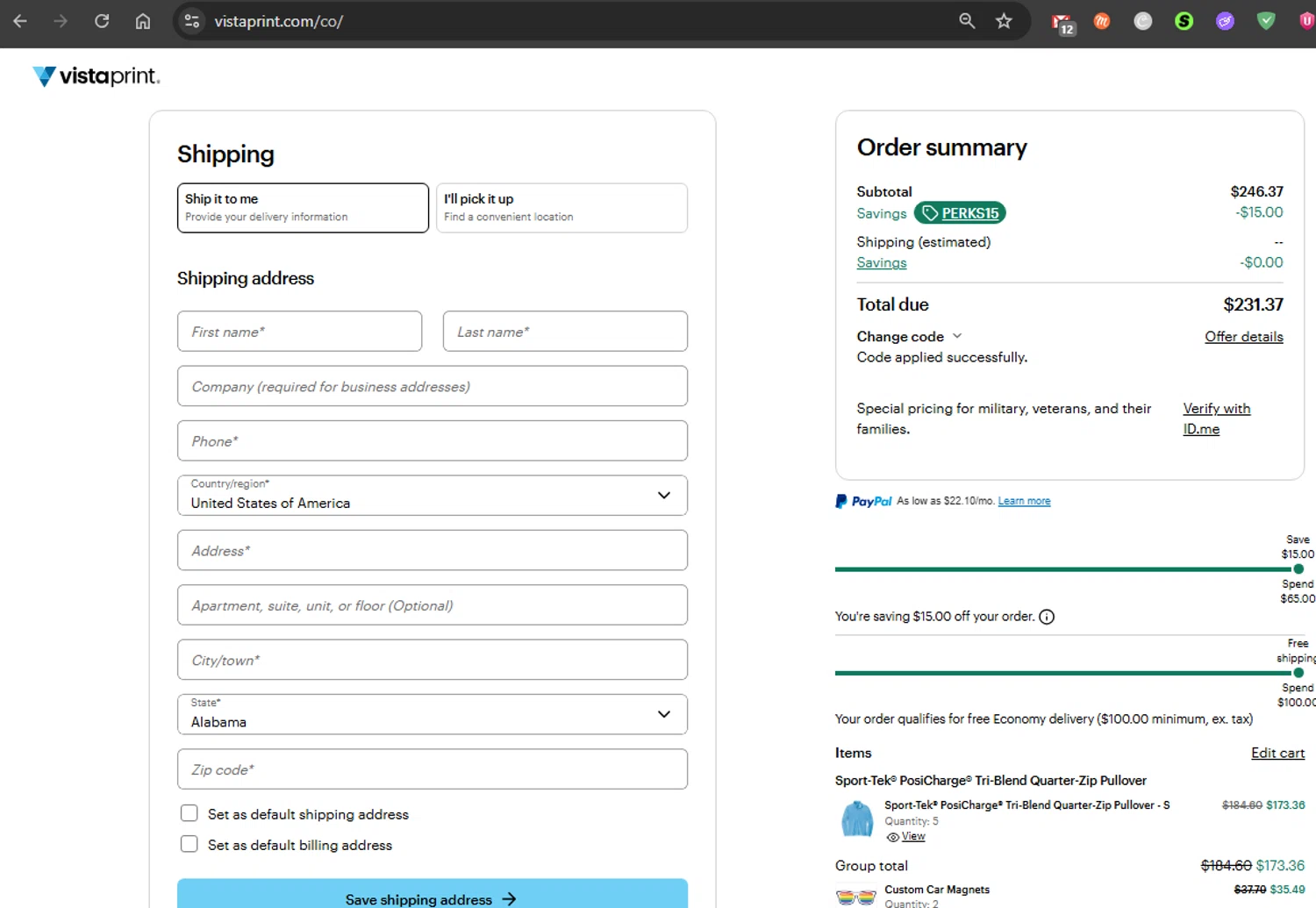The height and width of the screenshot is (908, 1316).
Task: Click the PayPal logo
Action: click(x=863, y=501)
